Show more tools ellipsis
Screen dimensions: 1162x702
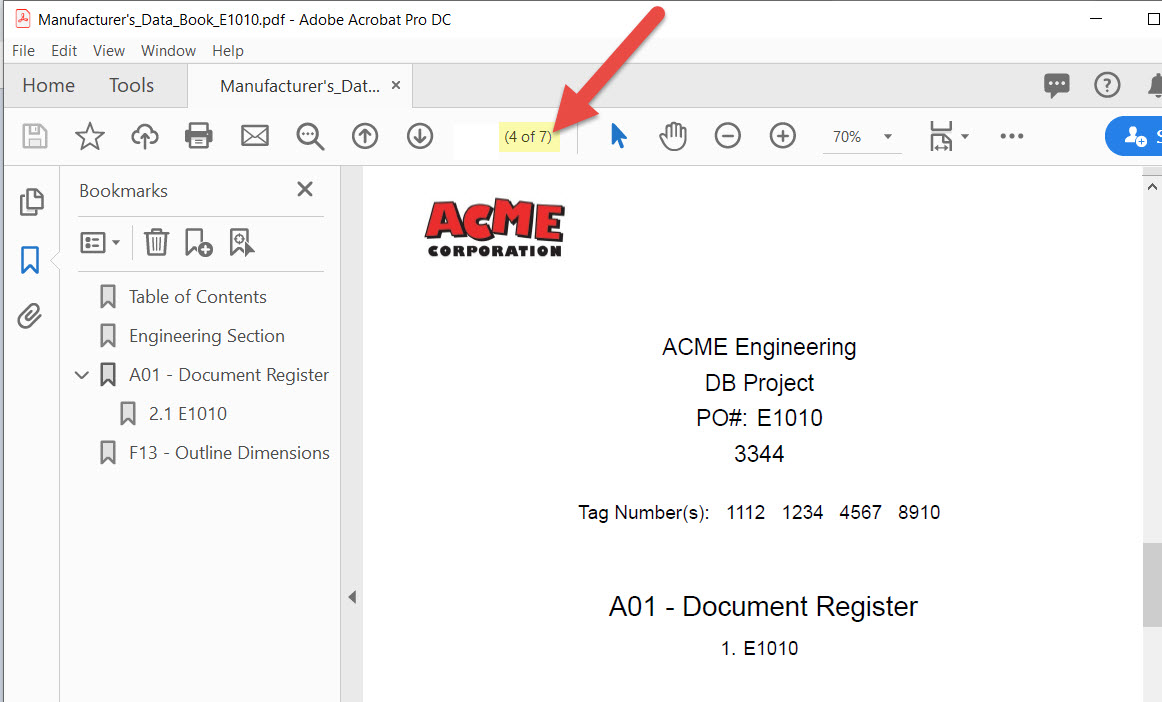(1012, 136)
